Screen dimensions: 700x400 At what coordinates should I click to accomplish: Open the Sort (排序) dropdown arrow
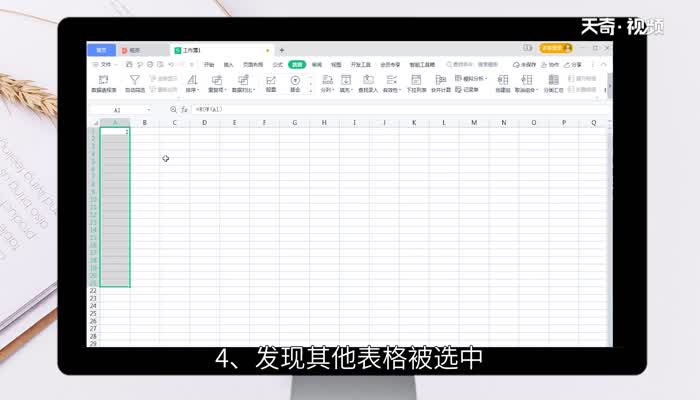(198, 90)
